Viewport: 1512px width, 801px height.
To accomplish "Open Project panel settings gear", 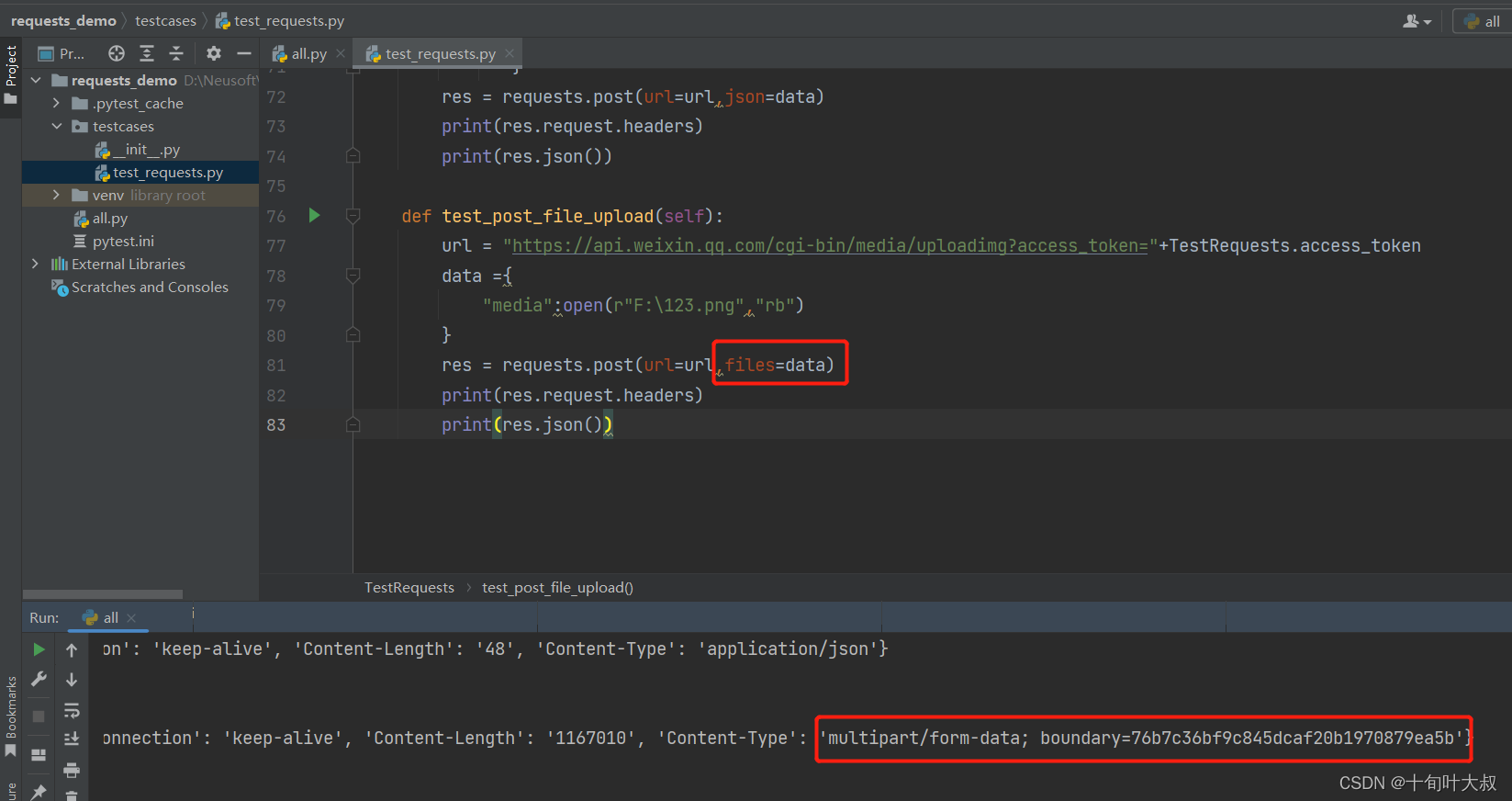I will pos(214,53).
